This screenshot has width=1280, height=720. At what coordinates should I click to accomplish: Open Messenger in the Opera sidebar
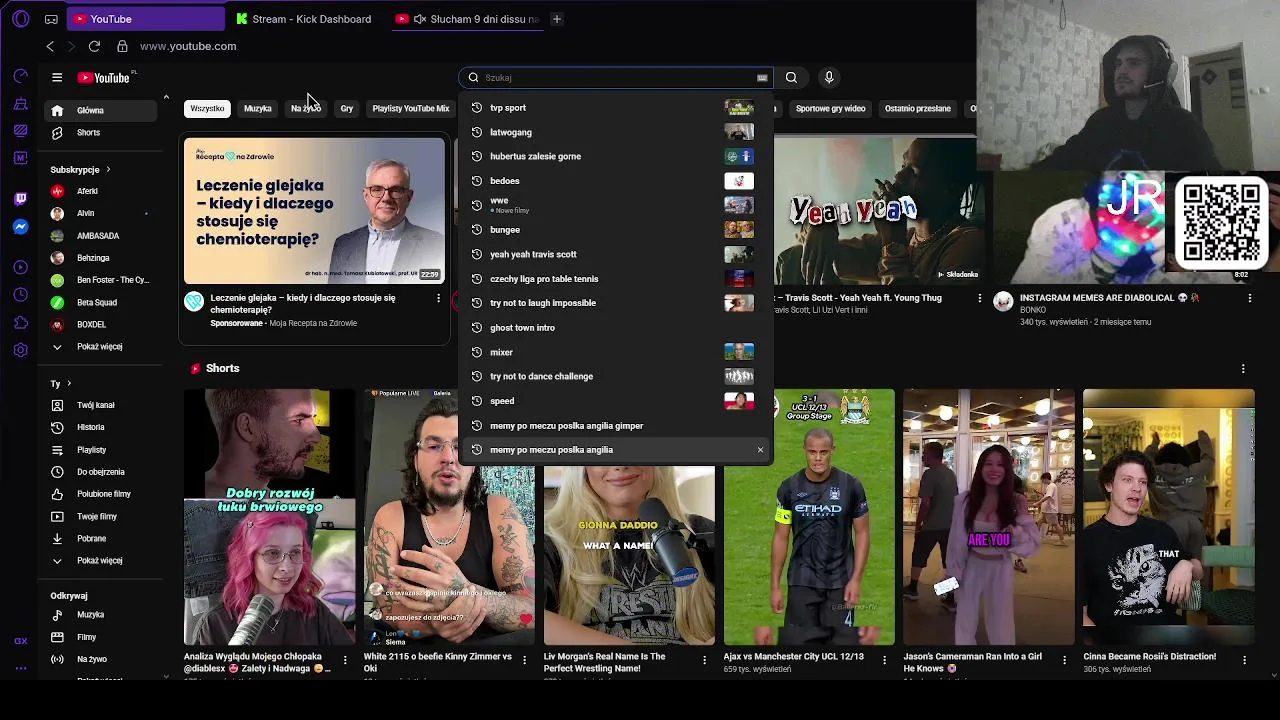click(20, 227)
